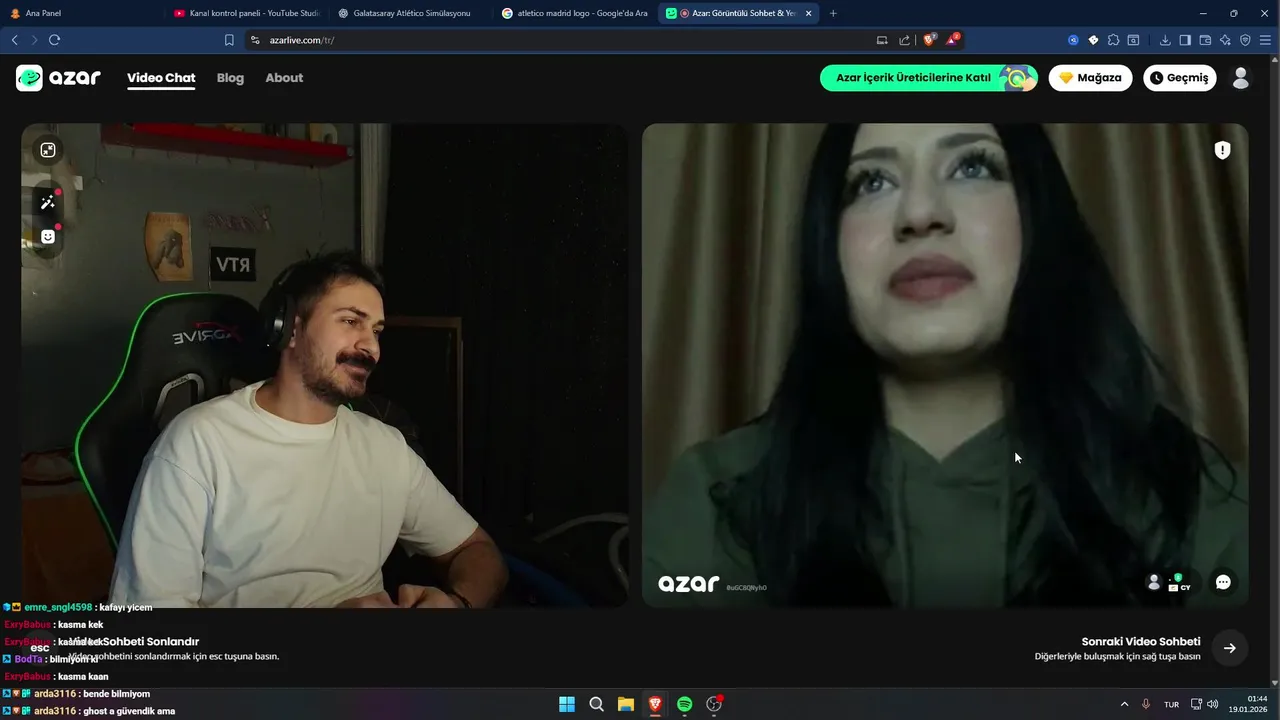This screenshot has height=720, width=1280.
Task: Open the Geçmiş history button
Action: click(1180, 78)
